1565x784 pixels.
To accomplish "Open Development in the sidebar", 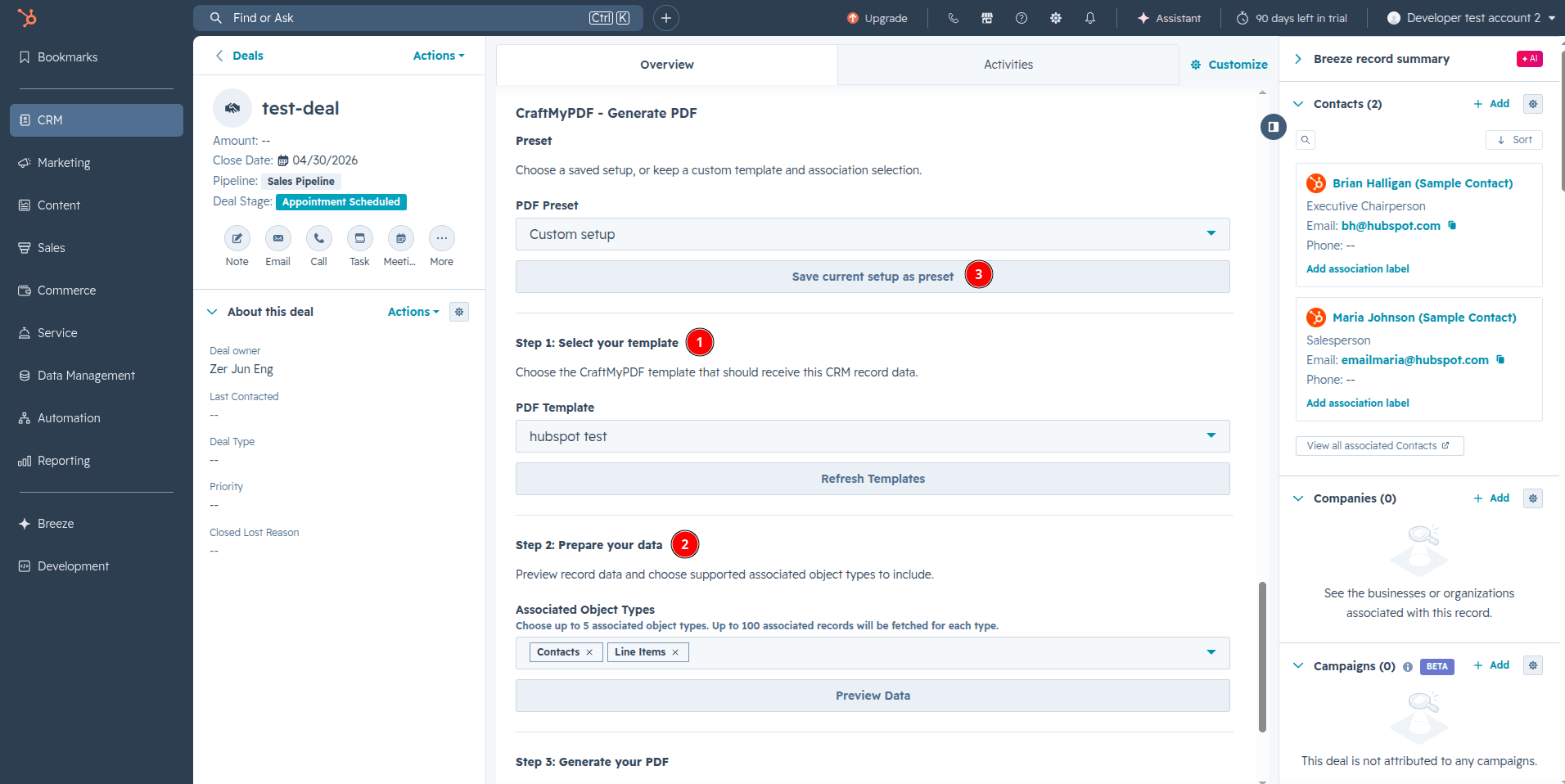I will coord(97,566).
